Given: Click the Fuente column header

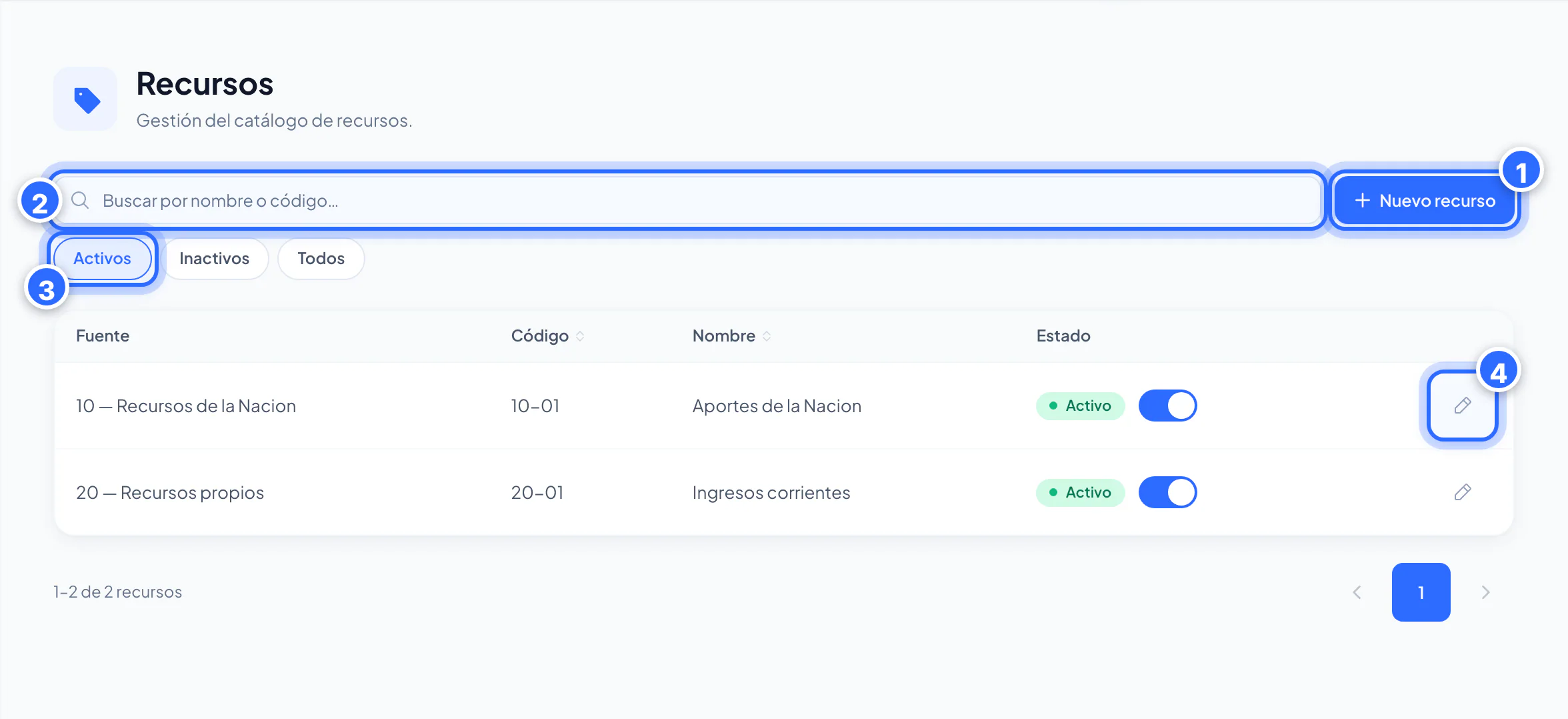Looking at the screenshot, I should click(103, 335).
